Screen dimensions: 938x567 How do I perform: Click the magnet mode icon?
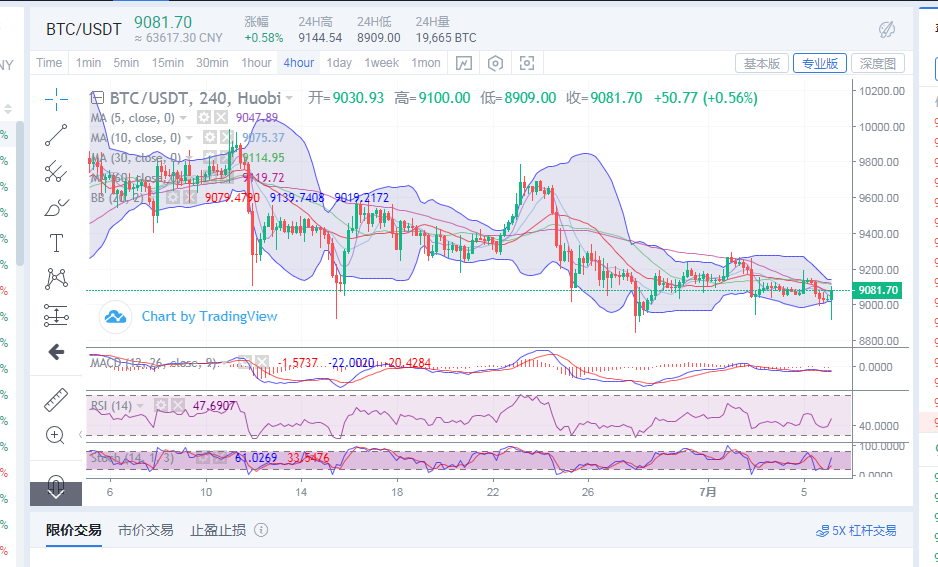click(x=56, y=482)
